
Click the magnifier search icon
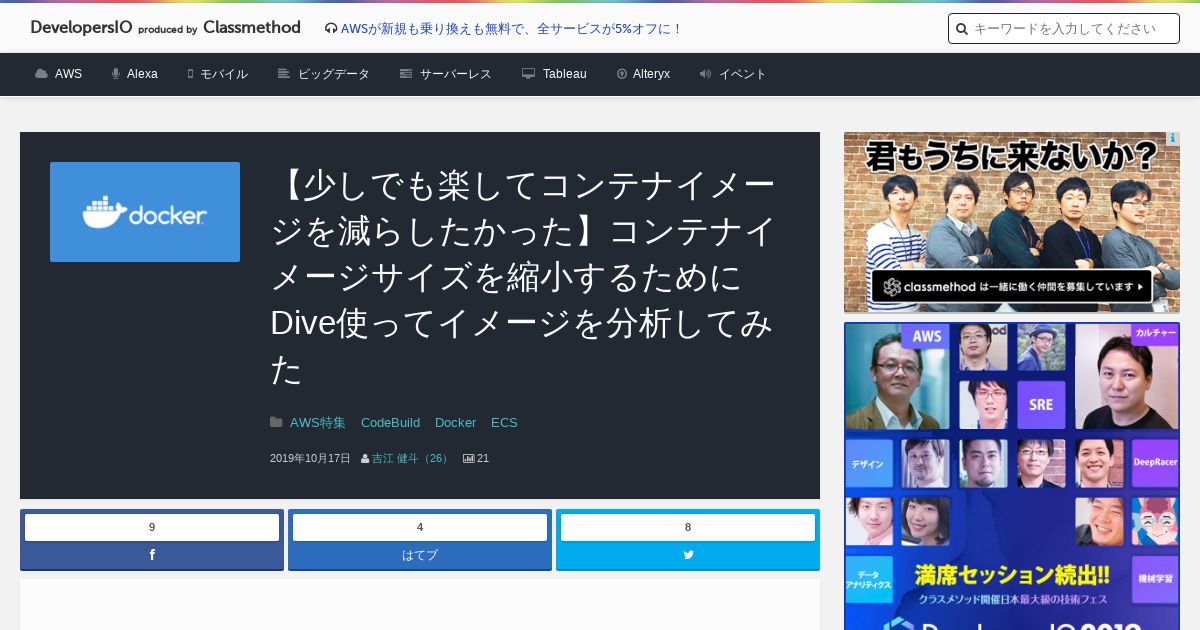[x=962, y=29]
